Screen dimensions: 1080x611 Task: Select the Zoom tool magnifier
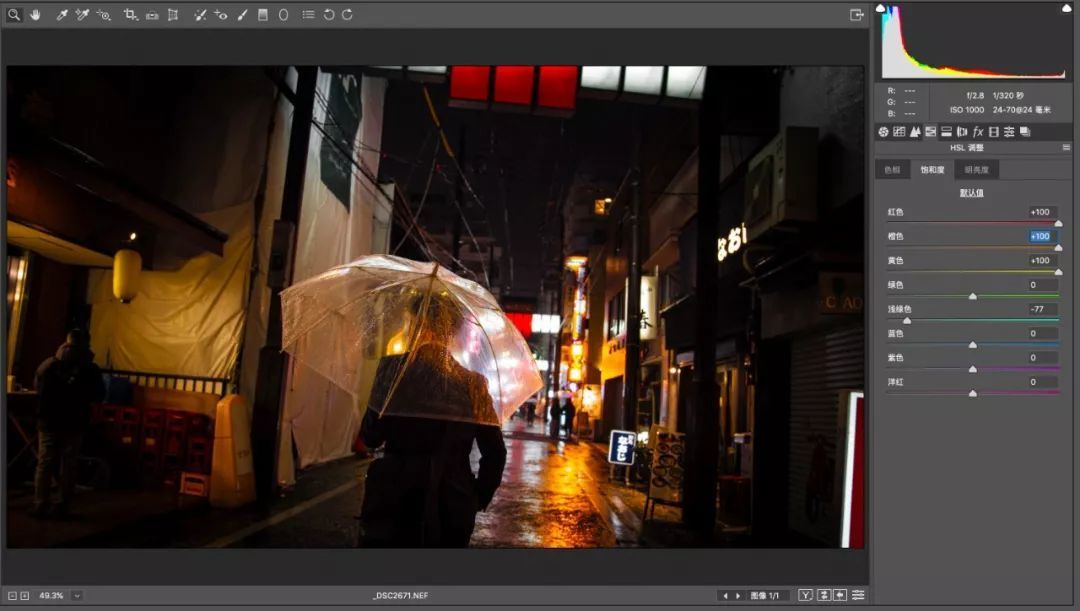click(x=14, y=14)
